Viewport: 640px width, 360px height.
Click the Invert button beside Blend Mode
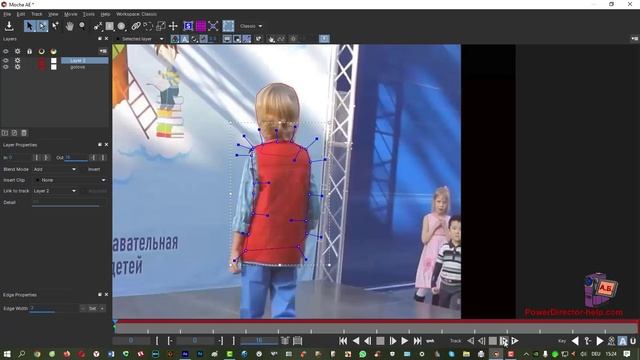pyautogui.click(x=94, y=169)
